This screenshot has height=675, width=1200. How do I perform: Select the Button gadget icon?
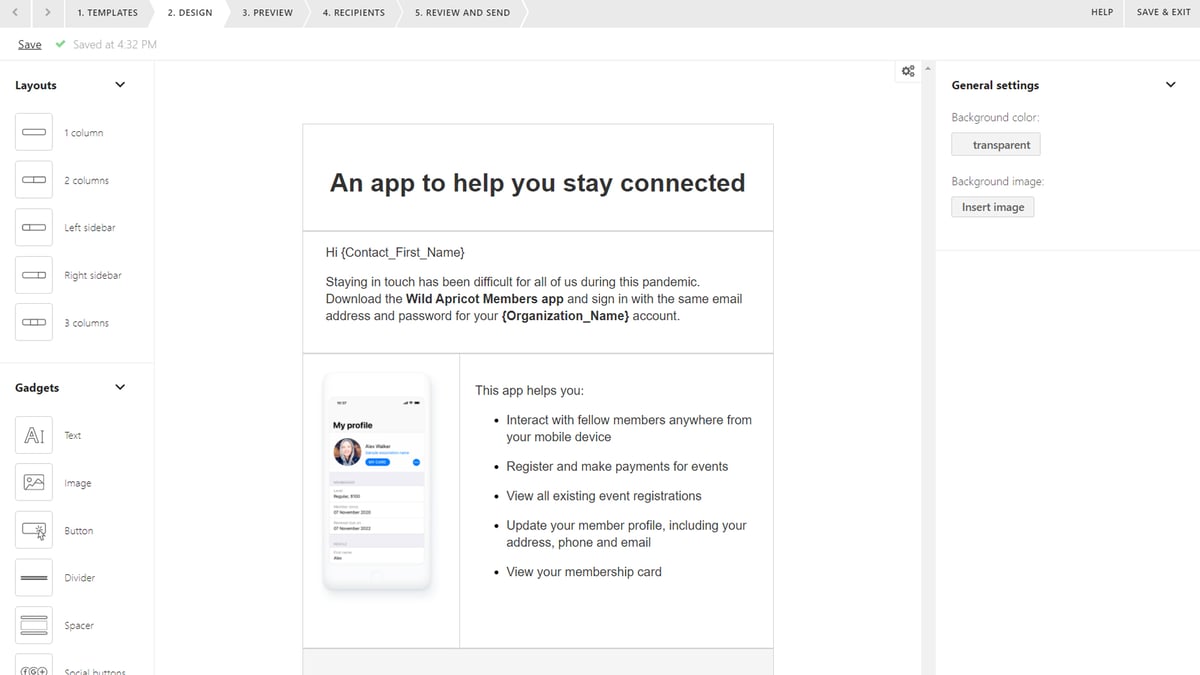click(x=34, y=531)
